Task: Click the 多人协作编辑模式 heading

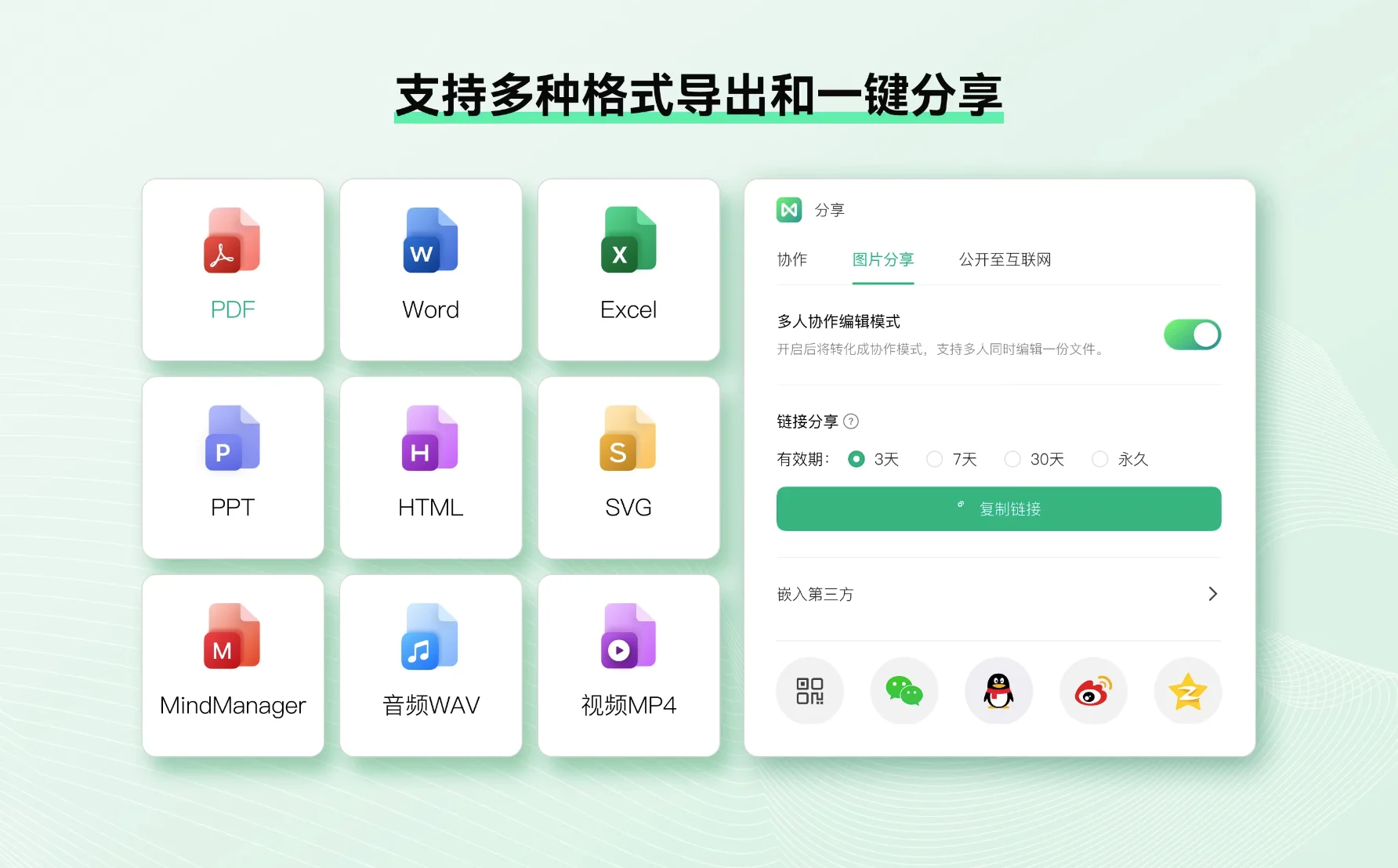Action: (x=838, y=321)
